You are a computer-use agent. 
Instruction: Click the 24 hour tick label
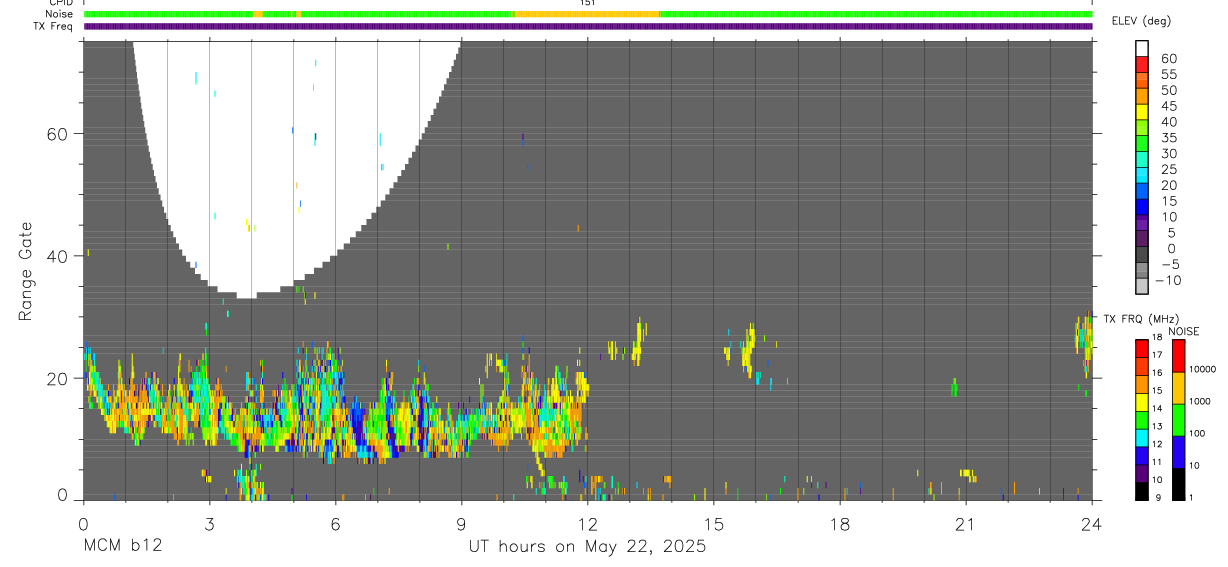click(x=1091, y=524)
